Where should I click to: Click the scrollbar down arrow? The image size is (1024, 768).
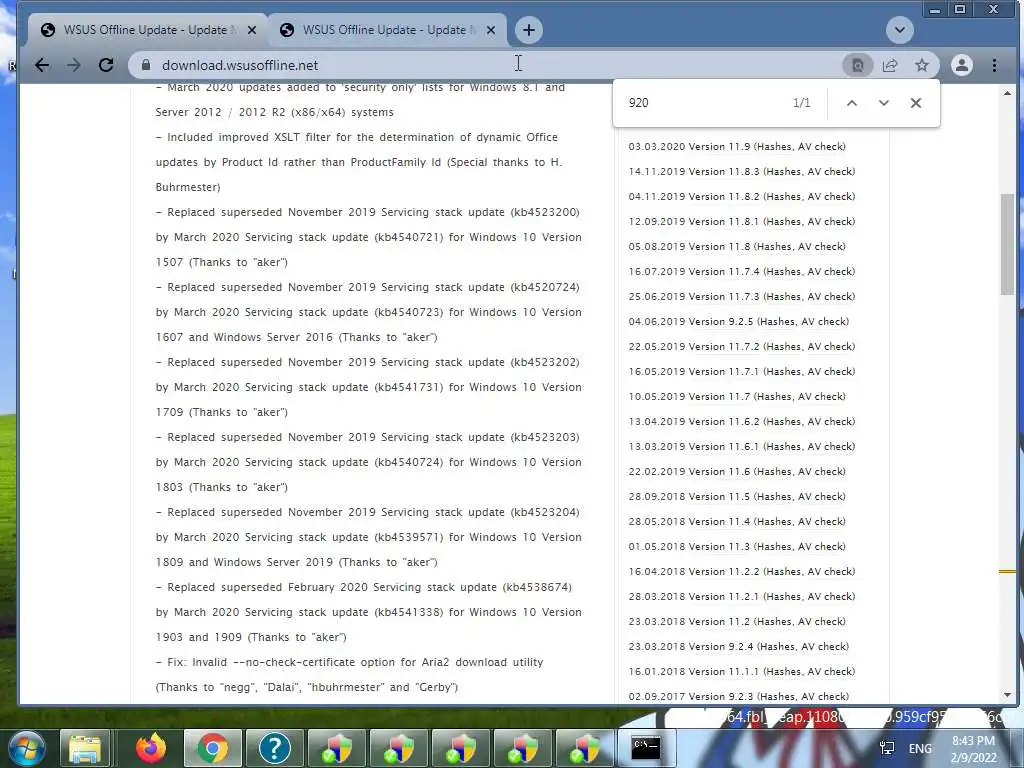point(1007,696)
